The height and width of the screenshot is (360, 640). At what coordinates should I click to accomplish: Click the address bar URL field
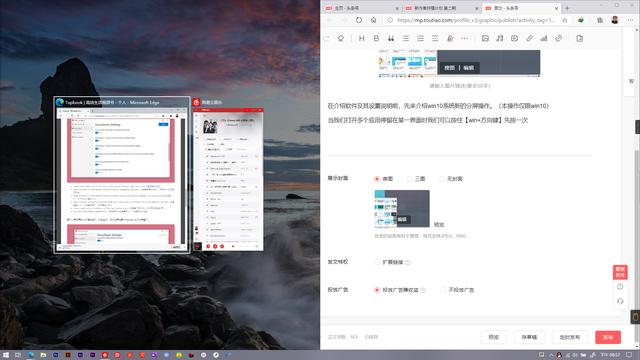476,20
